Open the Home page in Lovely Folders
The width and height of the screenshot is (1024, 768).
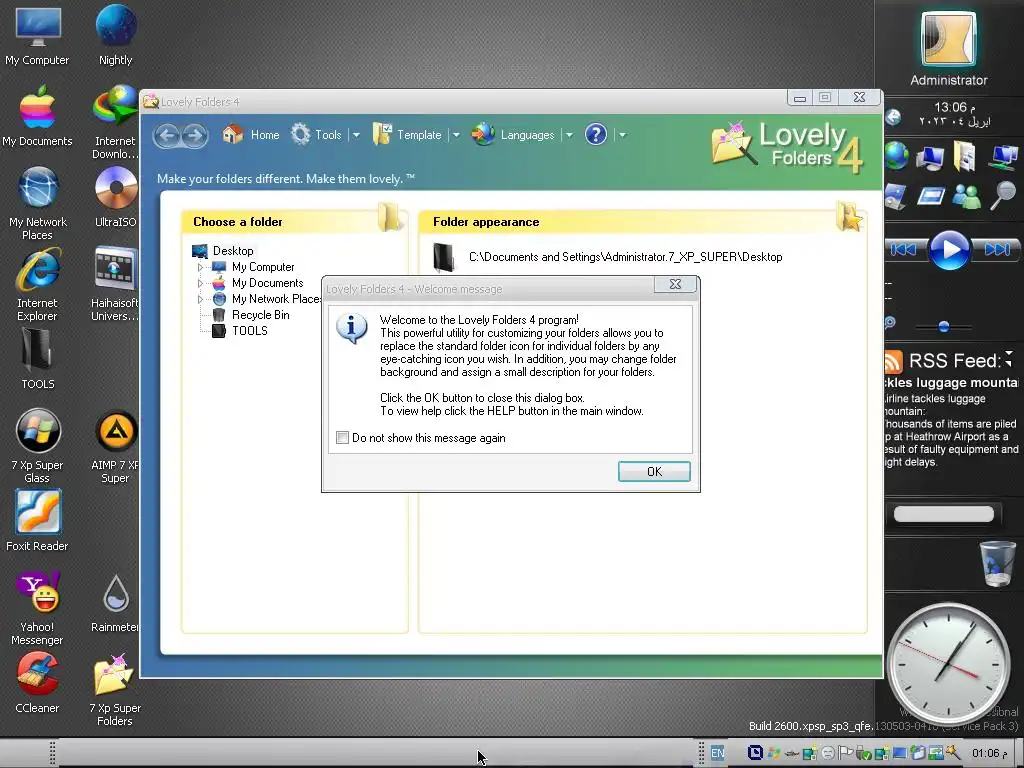[251, 135]
